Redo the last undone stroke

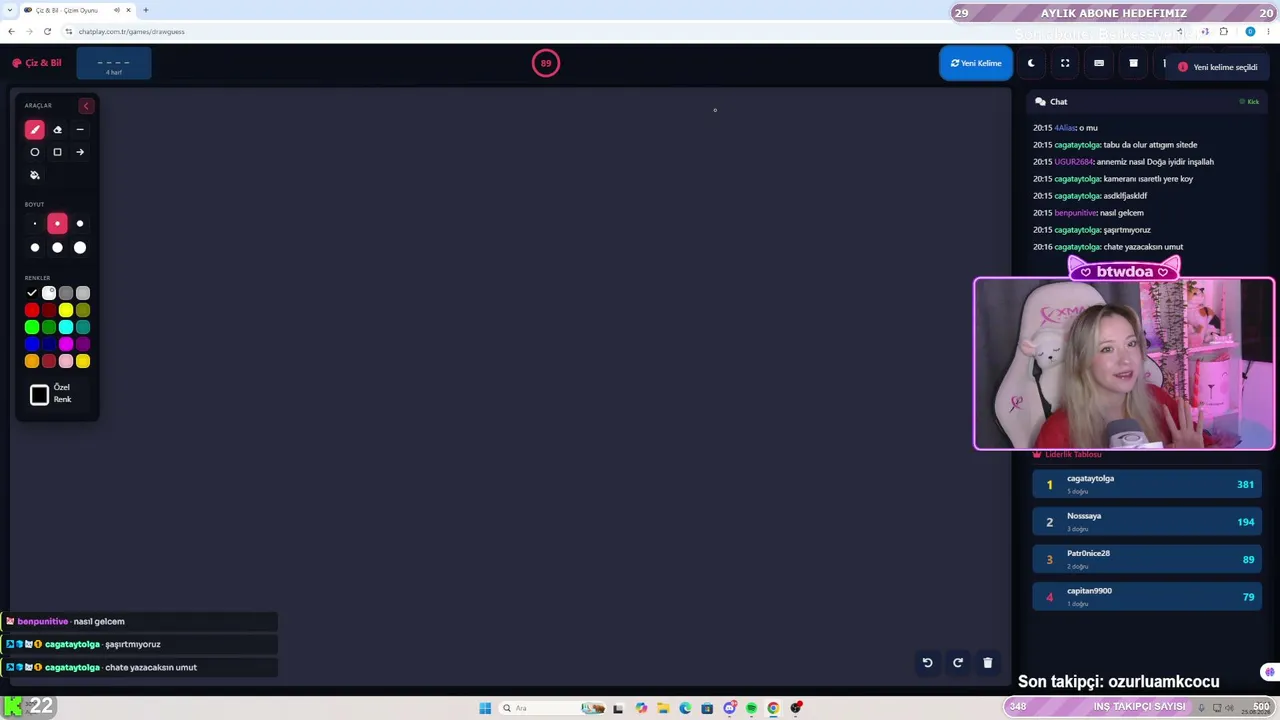click(x=957, y=662)
